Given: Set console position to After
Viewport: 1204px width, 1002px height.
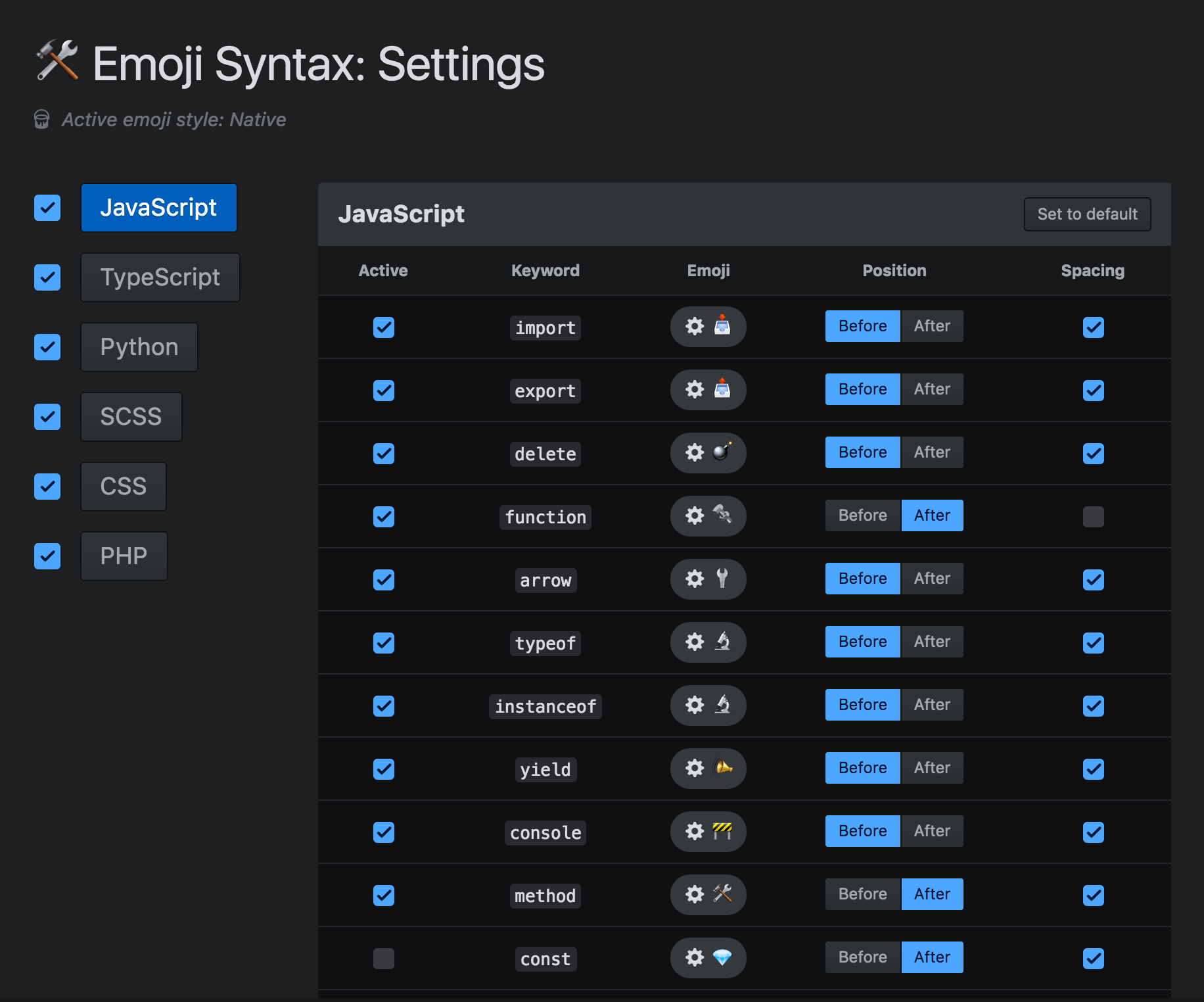Looking at the screenshot, I should pos(932,831).
